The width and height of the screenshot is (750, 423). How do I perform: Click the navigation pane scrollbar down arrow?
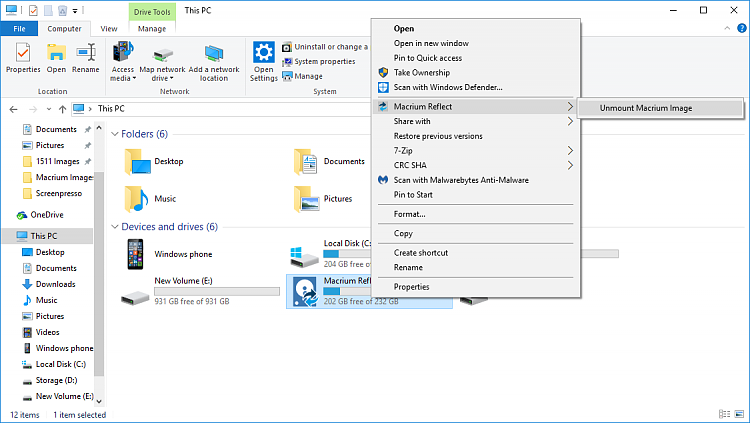pos(99,401)
